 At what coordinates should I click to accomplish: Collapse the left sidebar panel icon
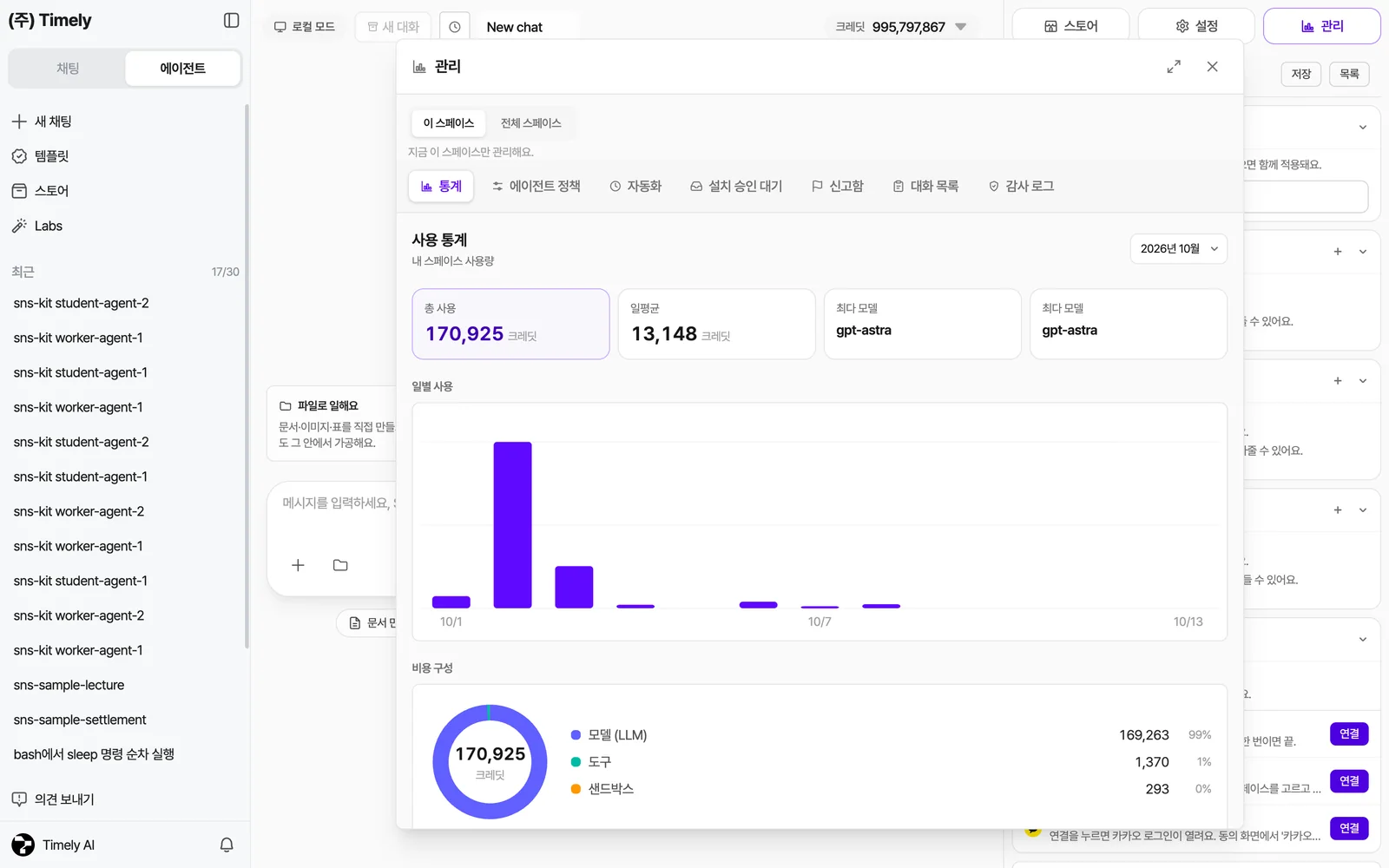click(x=231, y=20)
